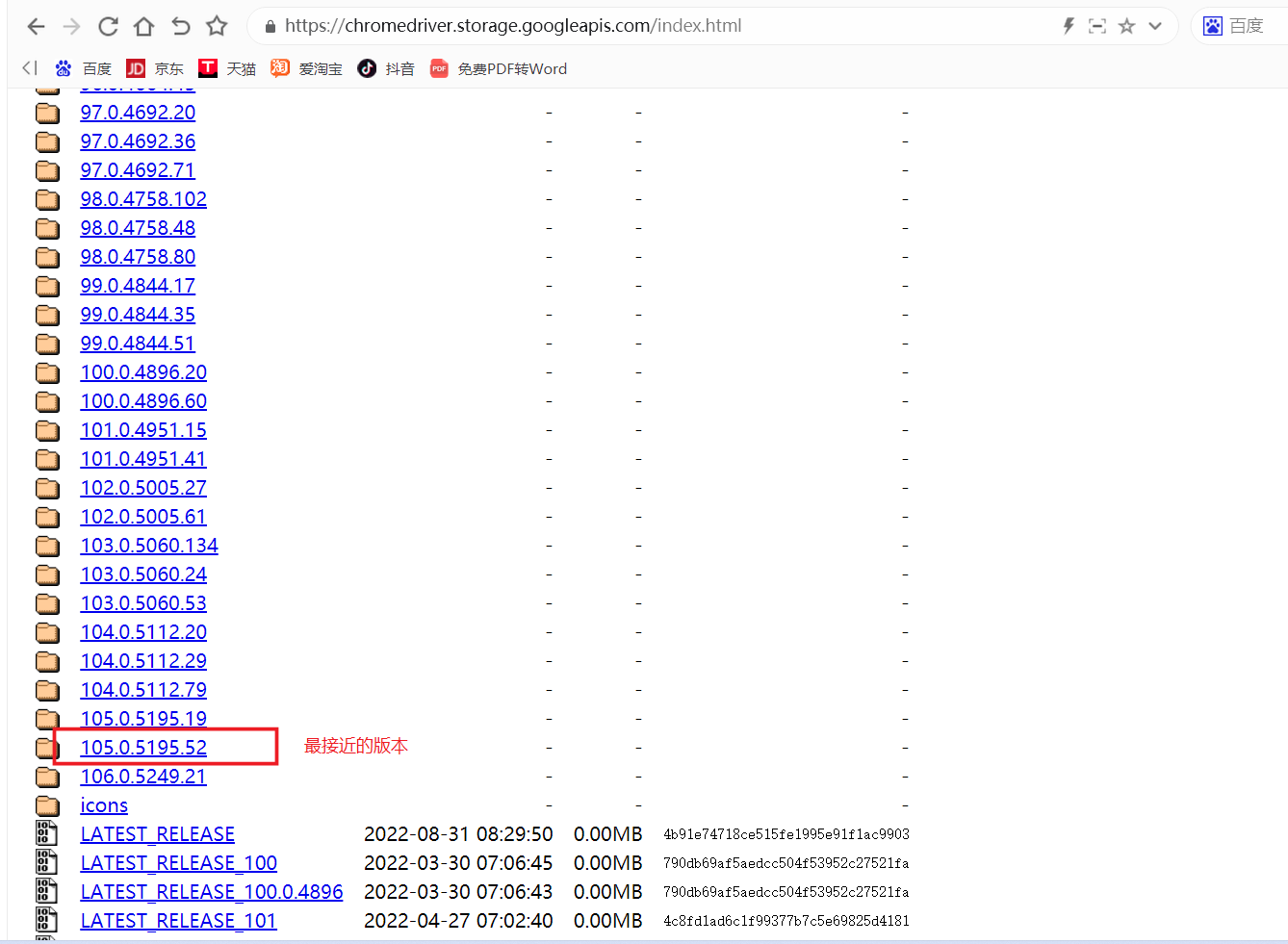1288x944 pixels.
Task: Open folder 104.0.5112.29
Action: coord(143,661)
